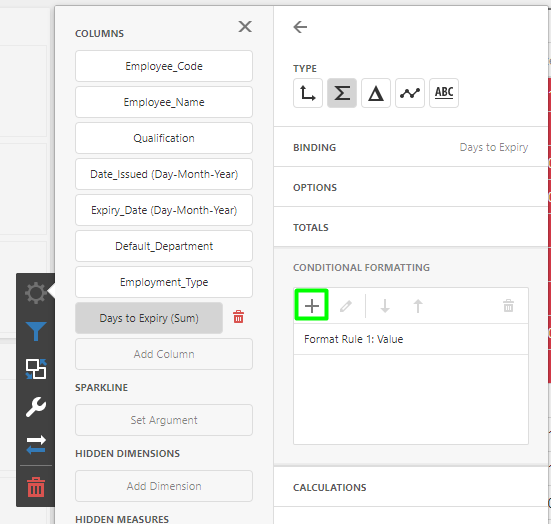551x524 pixels.
Task: Expand the Options section
Action: click(410, 187)
